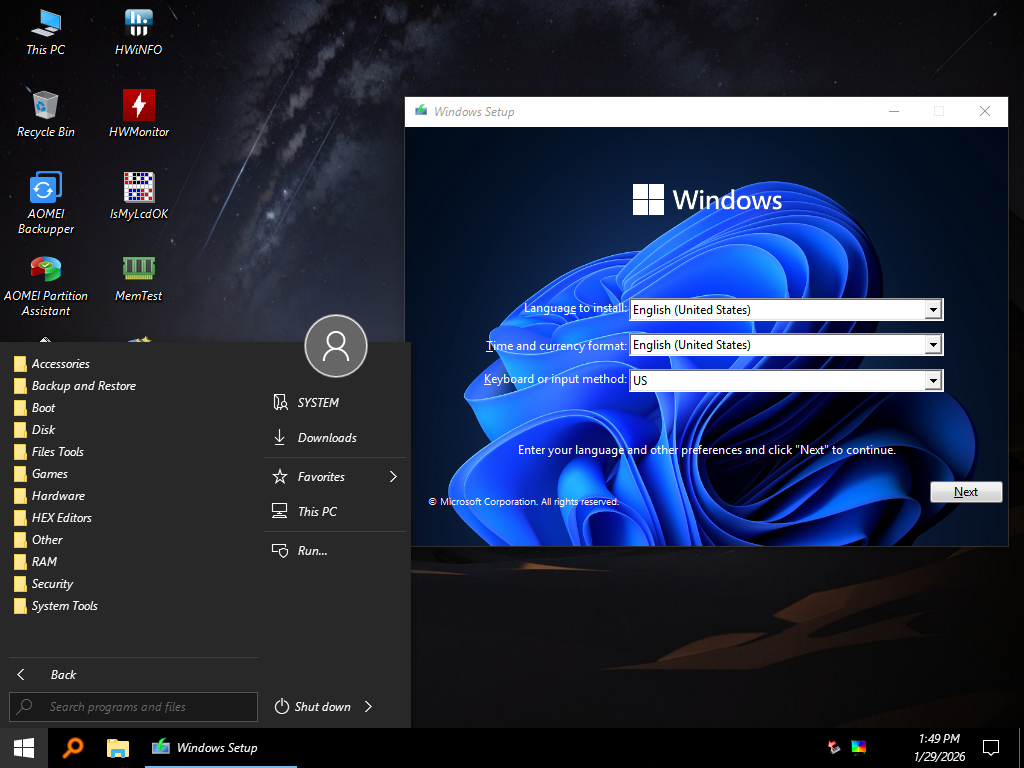Open IsMyLcdOK
The height and width of the screenshot is (768, 1024).
click(138, 190)
